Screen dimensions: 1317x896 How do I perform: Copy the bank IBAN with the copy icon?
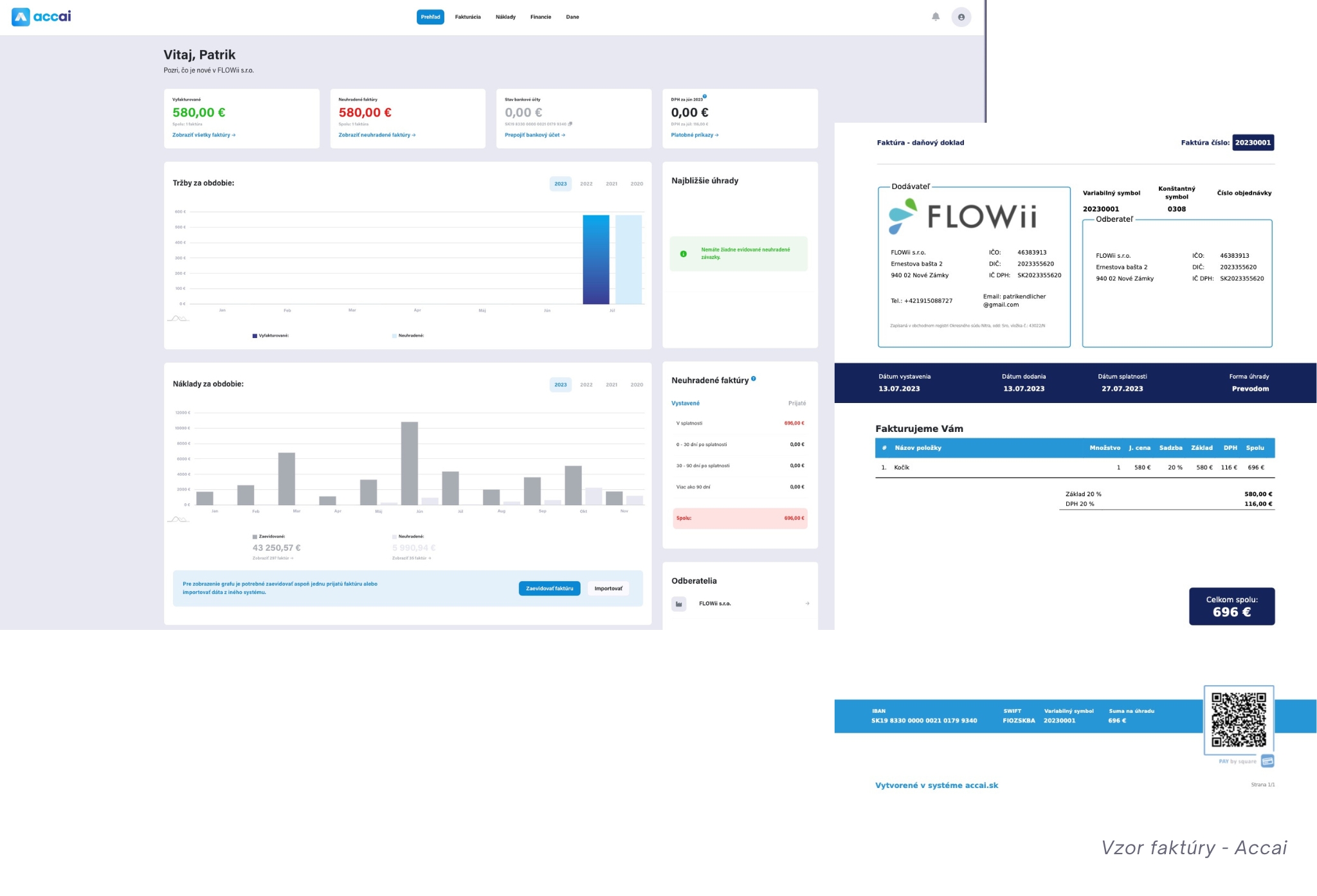570,124
